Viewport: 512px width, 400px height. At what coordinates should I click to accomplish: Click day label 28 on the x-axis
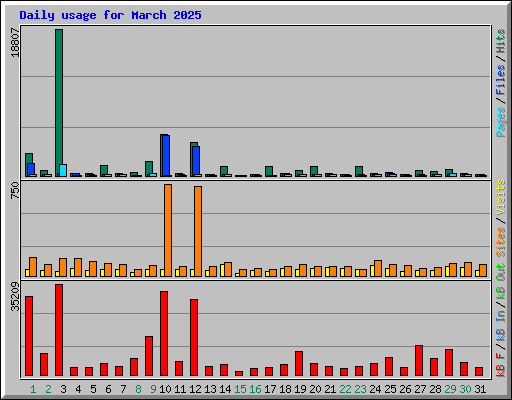coord(435,389)
